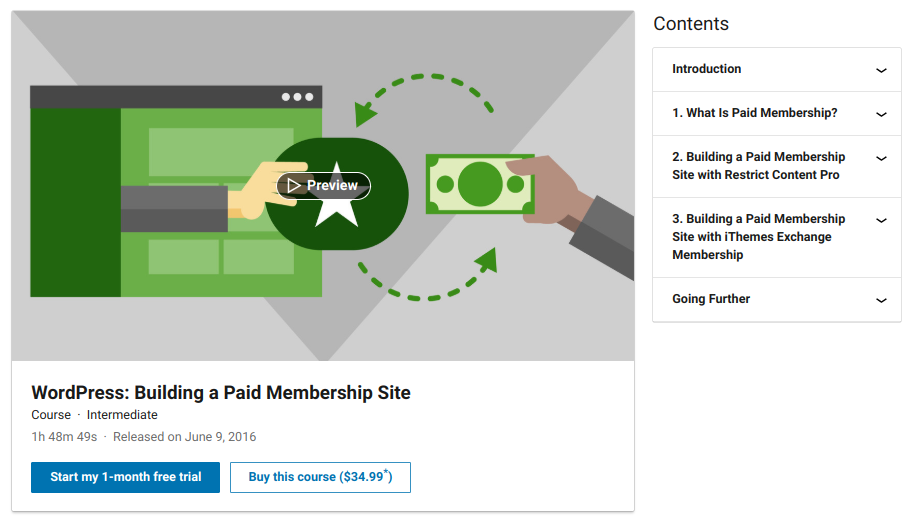Image resolution: width=915 pixels, height=519 pixels.
Task: Click the Released on June 9, 2016 text
Action: (x=184, y=437)
